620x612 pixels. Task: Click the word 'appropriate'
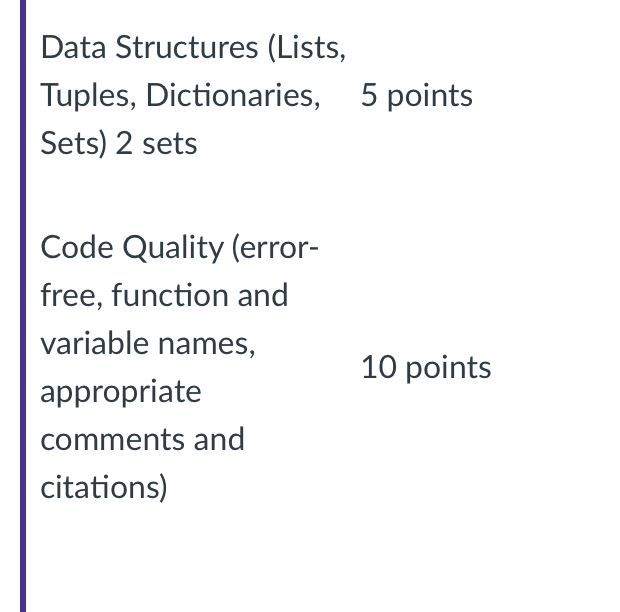(121, 393)
